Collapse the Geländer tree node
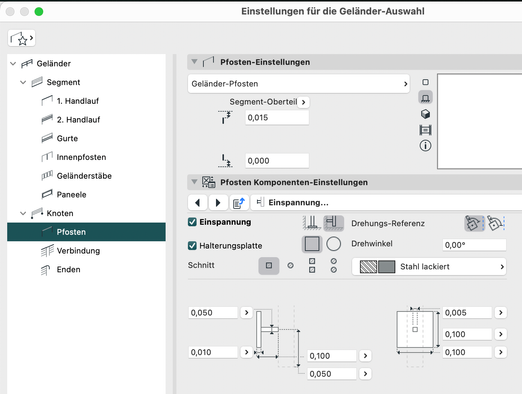This screenshot has height=394, width=522. point(13,63)
